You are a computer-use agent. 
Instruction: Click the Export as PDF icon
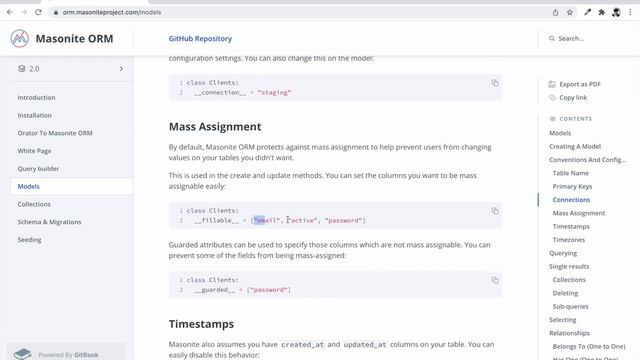(552, 84)
